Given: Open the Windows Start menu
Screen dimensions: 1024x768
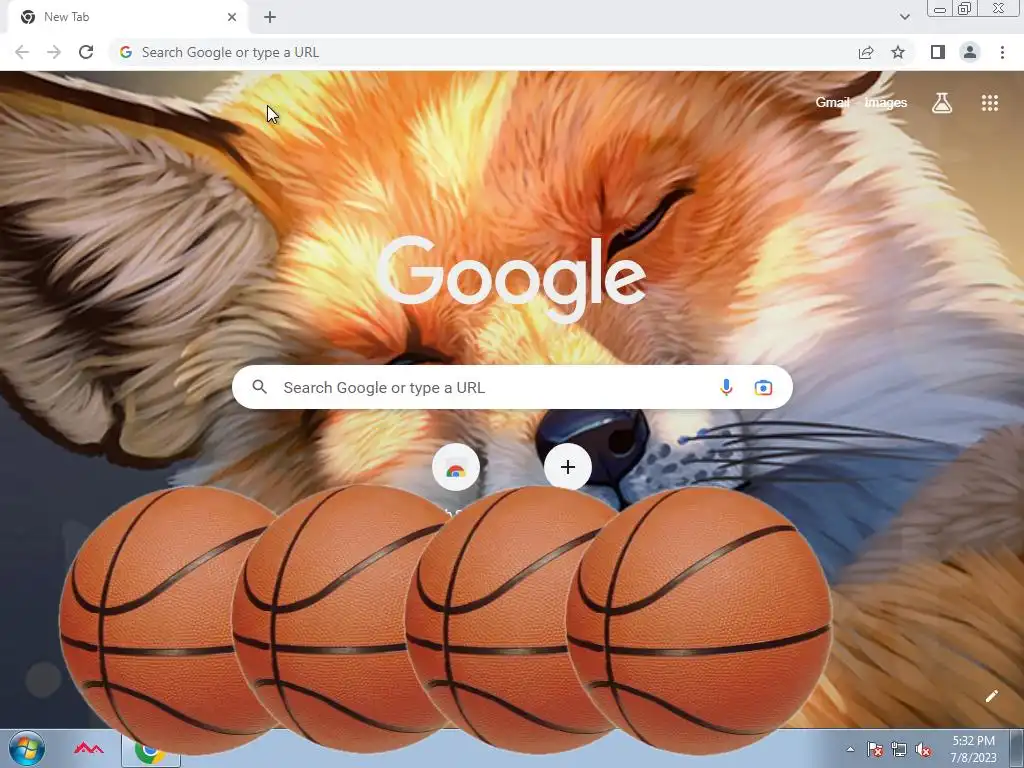Looking at the screenshot, I should click(x=27, y=748).
